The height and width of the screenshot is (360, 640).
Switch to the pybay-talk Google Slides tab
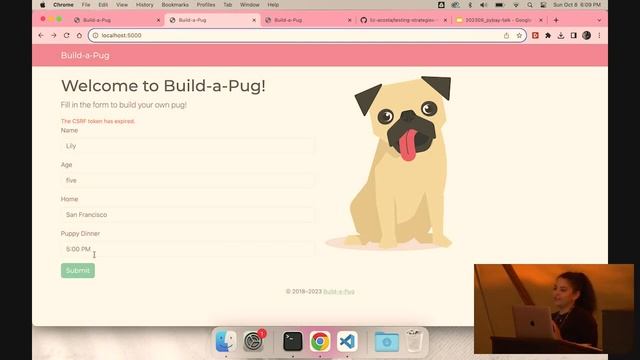499,20
